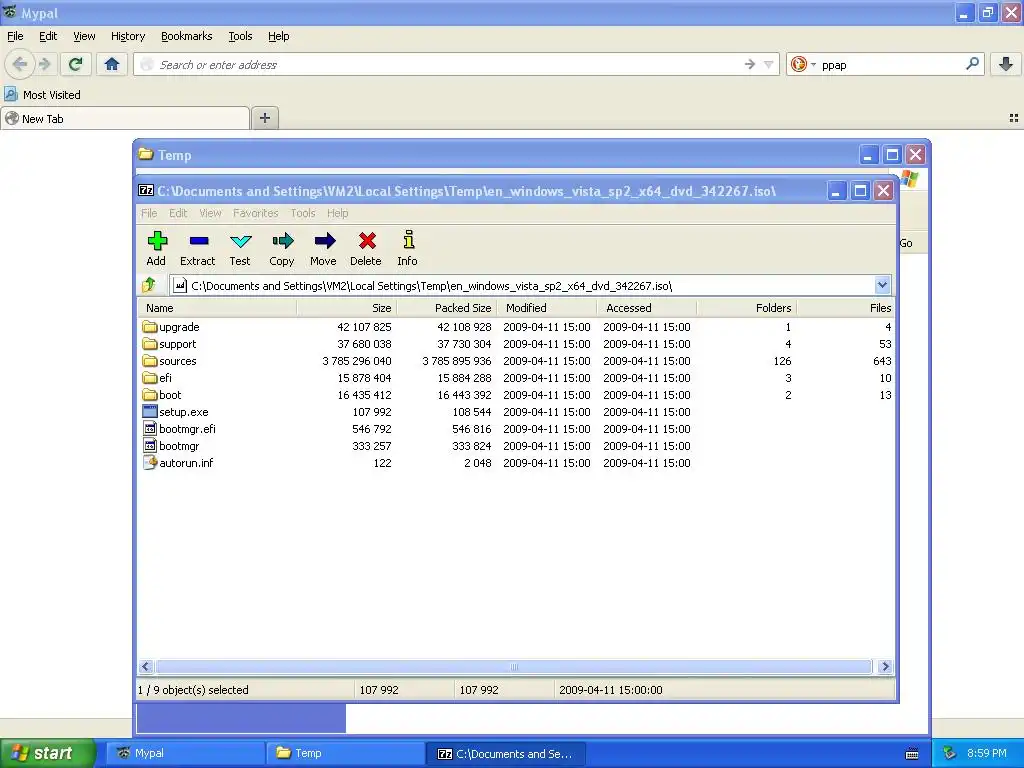
Task: Select the sources folder icon
Action: [x=150, y=360]
